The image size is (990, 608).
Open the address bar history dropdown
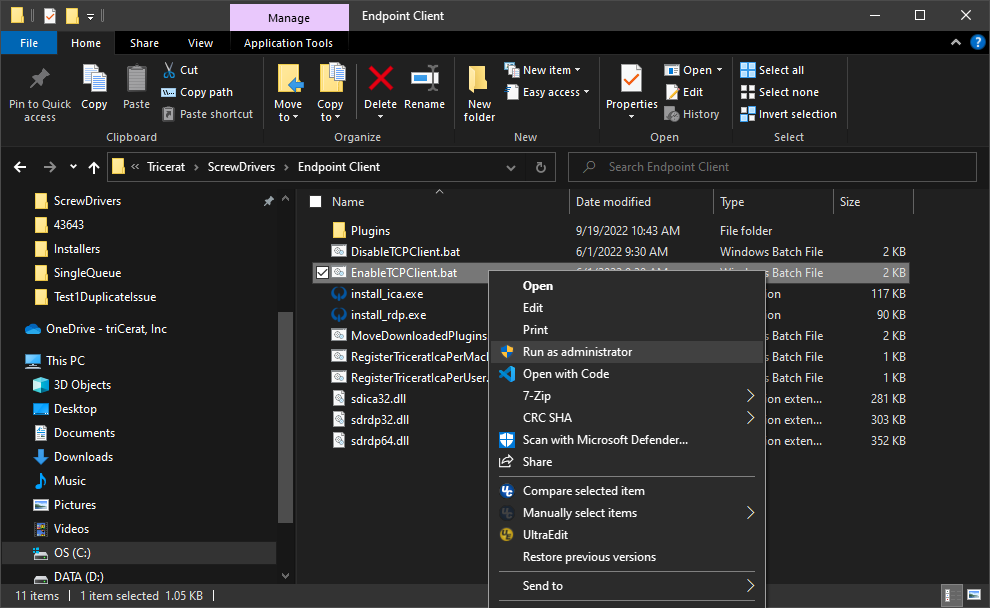pyautogui.click(x=515, y=167)
